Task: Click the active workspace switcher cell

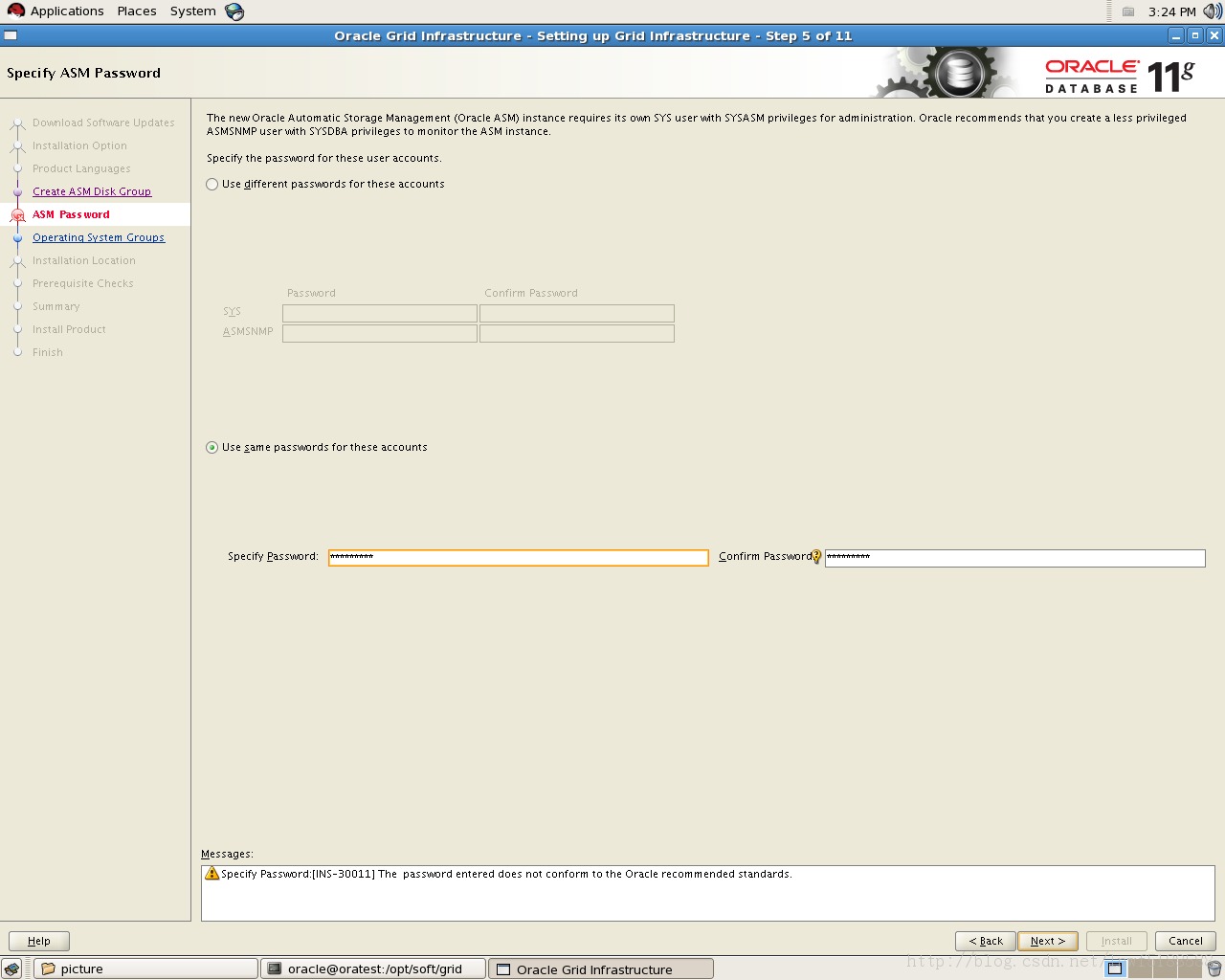Action: pos(1115,969)
